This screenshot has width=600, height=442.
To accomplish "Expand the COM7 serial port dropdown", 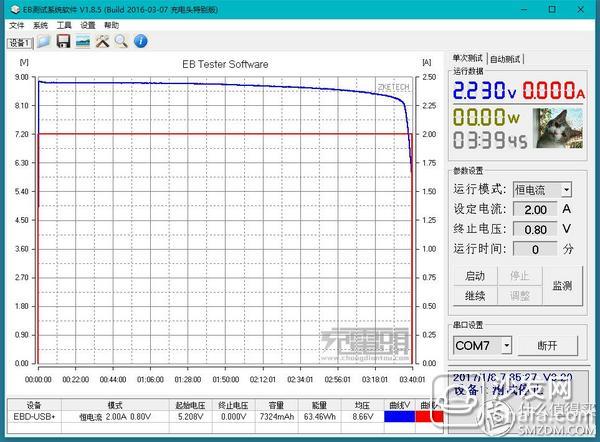I will click(506, 346).
